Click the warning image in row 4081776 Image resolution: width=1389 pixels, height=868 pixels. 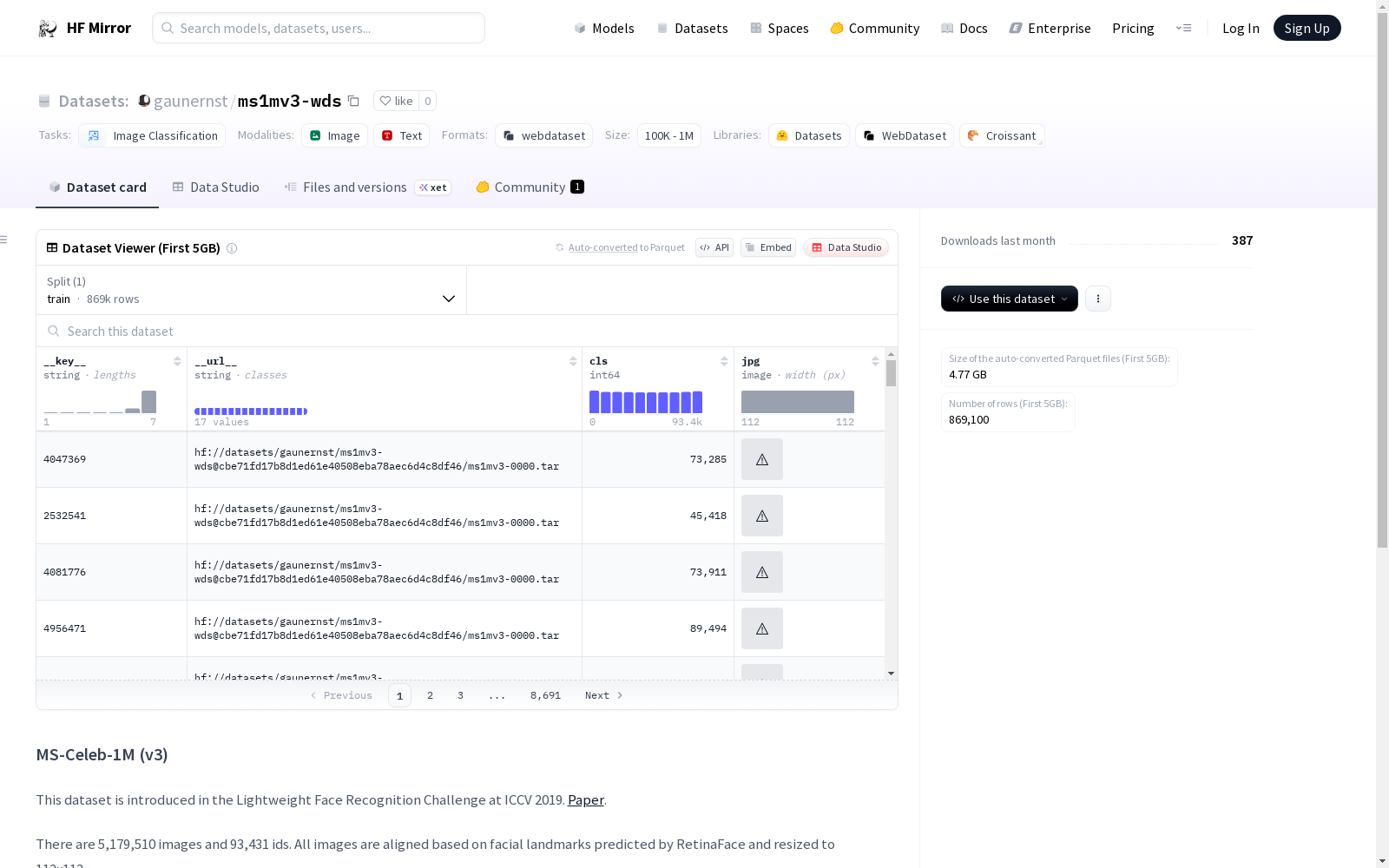point(762,572)
